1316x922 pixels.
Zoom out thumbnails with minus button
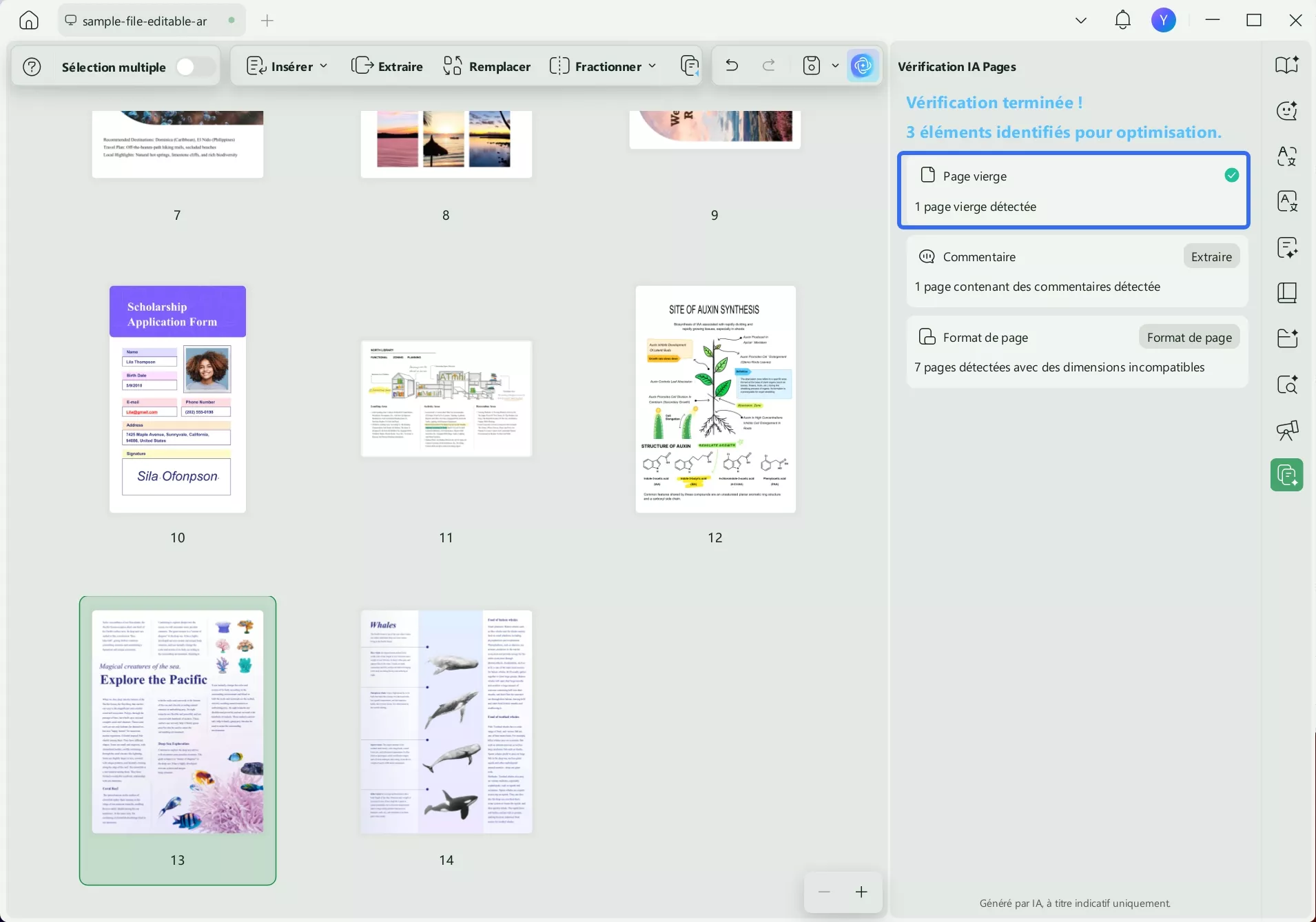[x=824, y=892]
